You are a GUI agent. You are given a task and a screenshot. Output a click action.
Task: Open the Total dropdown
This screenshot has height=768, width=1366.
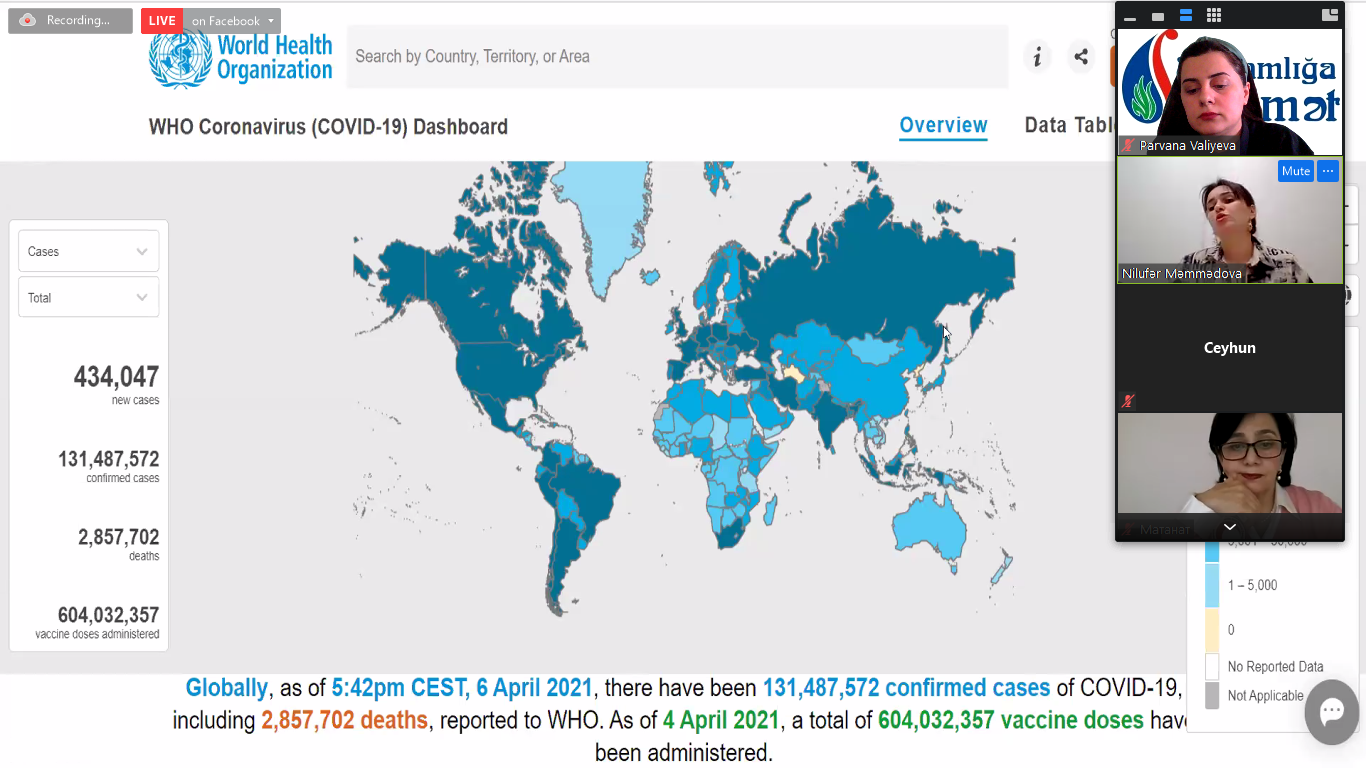pos(88,298)
